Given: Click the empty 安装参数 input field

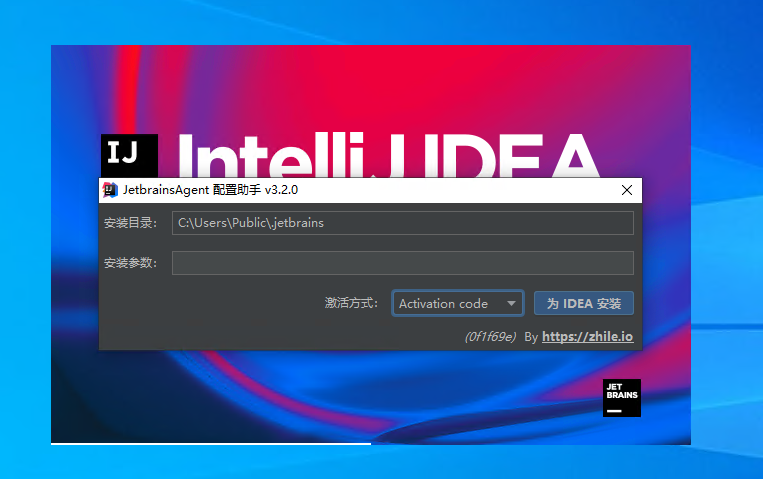Looking at the screenshot, I should (x=402, y=263).
